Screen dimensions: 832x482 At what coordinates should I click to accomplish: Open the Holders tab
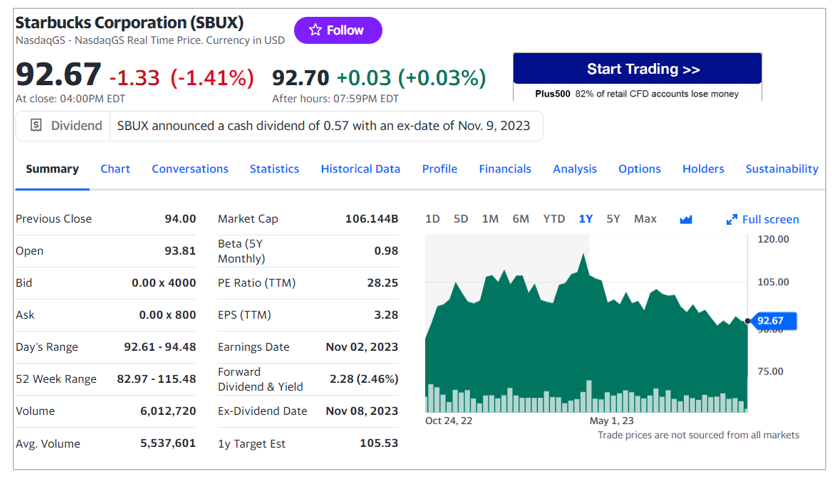pos(703,169)
